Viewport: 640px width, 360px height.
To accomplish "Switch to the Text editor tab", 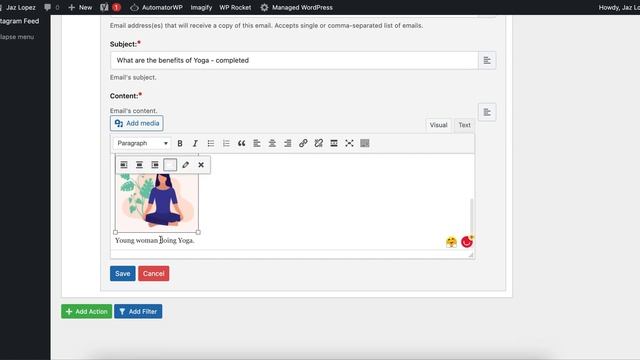I will pyautogui.click(x=464, y=125).
